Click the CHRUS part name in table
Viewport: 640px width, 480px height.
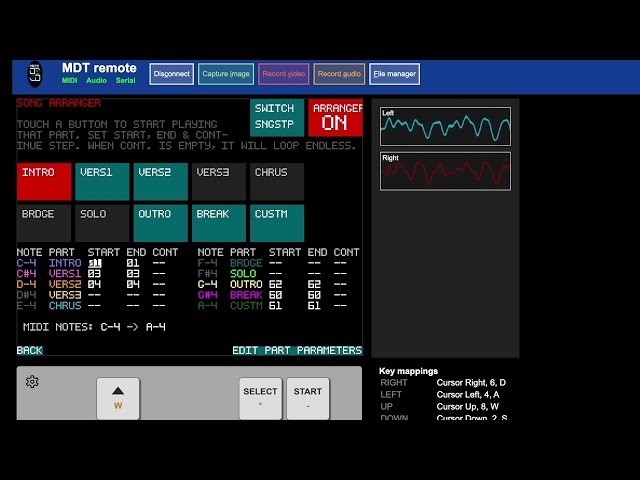pyautogui.click(x=65, y=306)
